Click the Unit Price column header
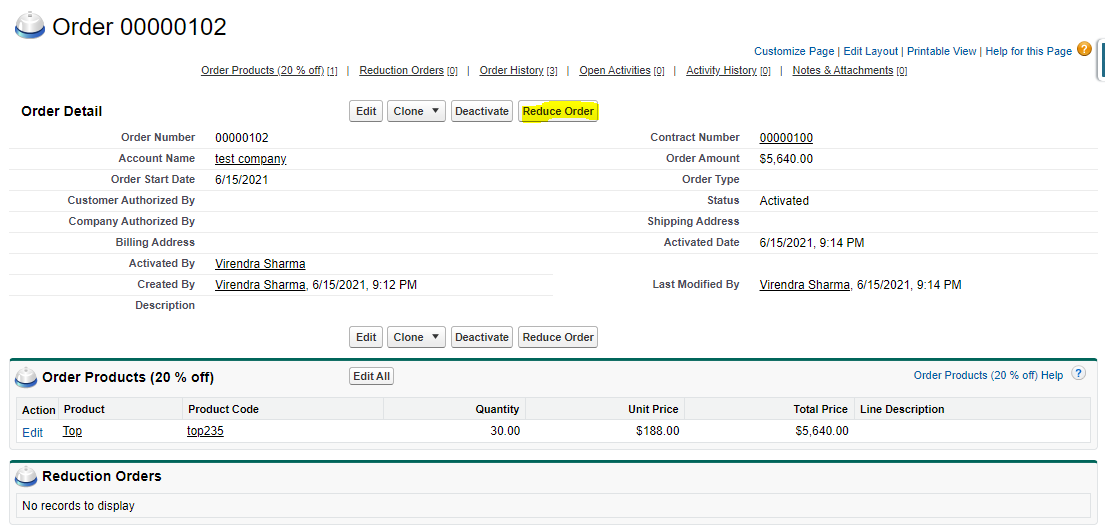The height and width of the screenshot is (530, 1105). (653, 409)
